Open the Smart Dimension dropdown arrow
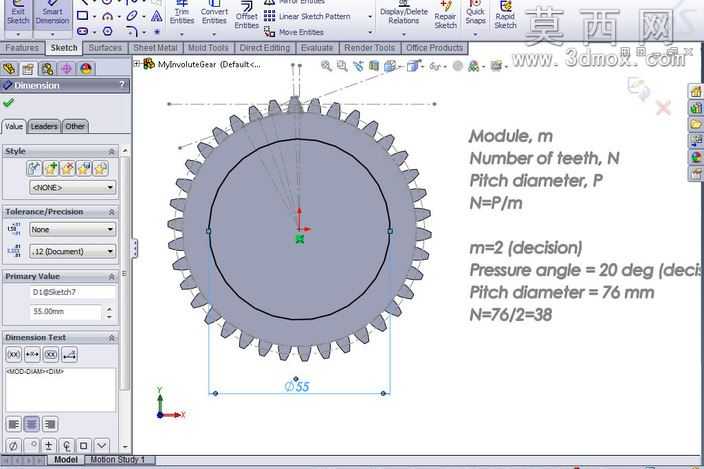The image size is (704, 469). 52,35
